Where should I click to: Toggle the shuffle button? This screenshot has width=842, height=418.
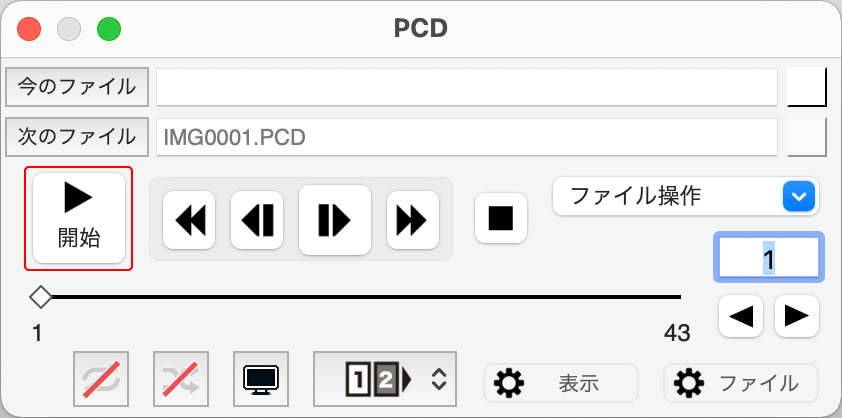(181, 379)
